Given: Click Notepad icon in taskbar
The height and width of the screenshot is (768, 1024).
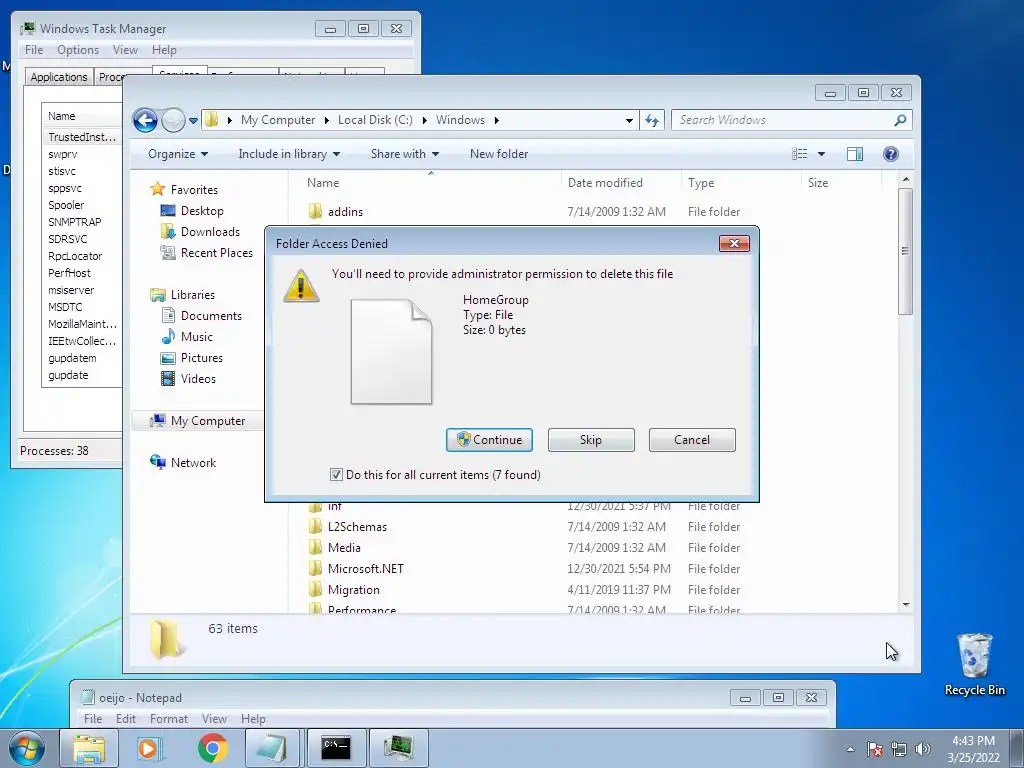Looking at the screenshot, I should coord(273,748).
